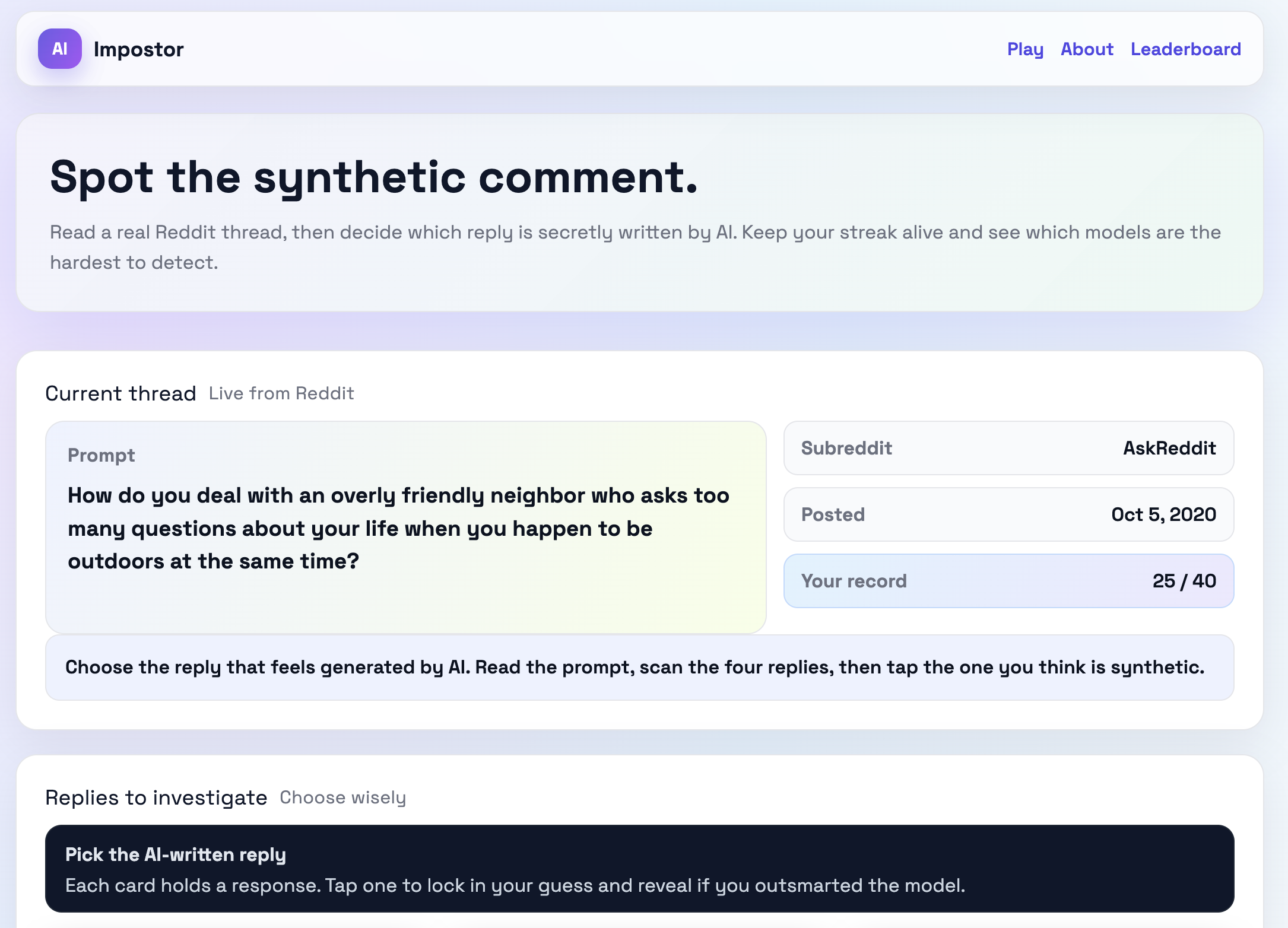Click the Posted Oct 5, 2020 card
The width and height of the screenshot is (1288, 928).
click(x=1008, y=514)
